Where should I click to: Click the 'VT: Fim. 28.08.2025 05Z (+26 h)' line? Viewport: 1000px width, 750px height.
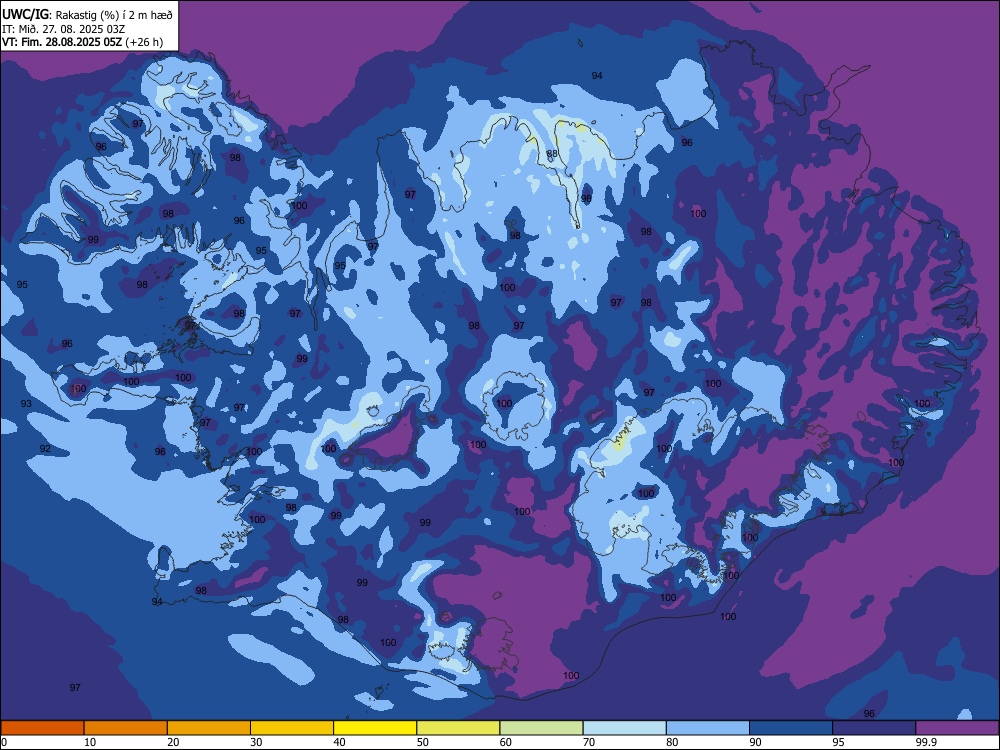[82, 42]
